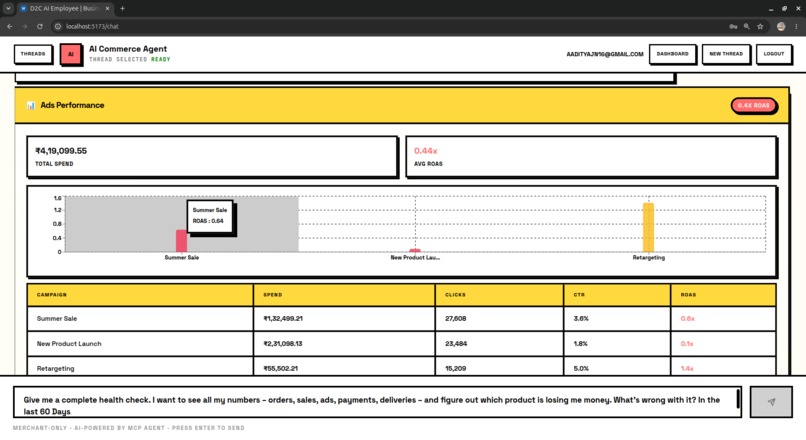Screen dimensions: 806x440
Task: Click the 0.4X ROAS red badge
Action: (754, 105)
